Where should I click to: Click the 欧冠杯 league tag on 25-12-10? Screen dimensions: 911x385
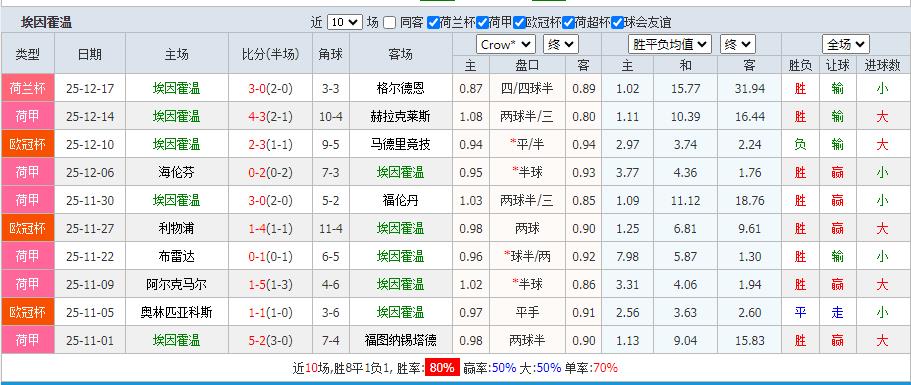[x=27, y=144]
